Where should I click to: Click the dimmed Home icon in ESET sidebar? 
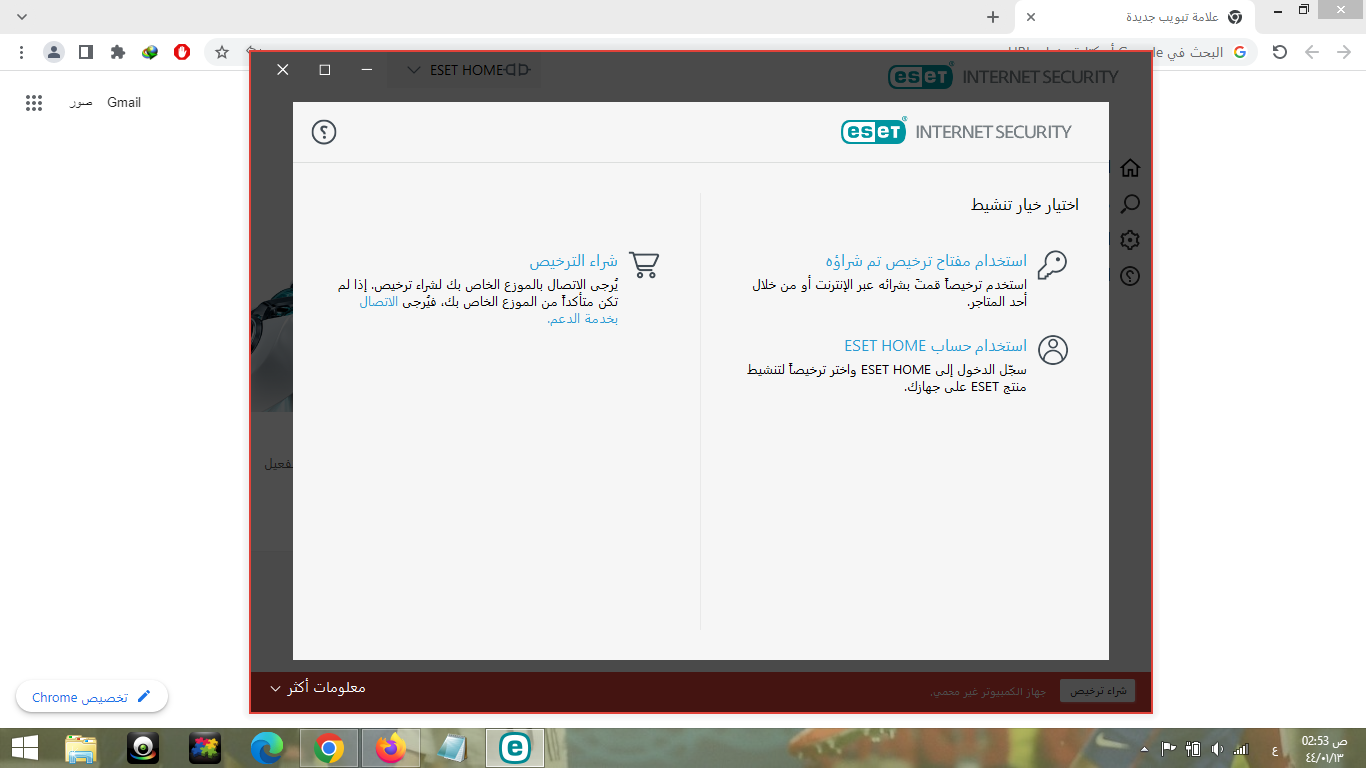(1130, 168)
